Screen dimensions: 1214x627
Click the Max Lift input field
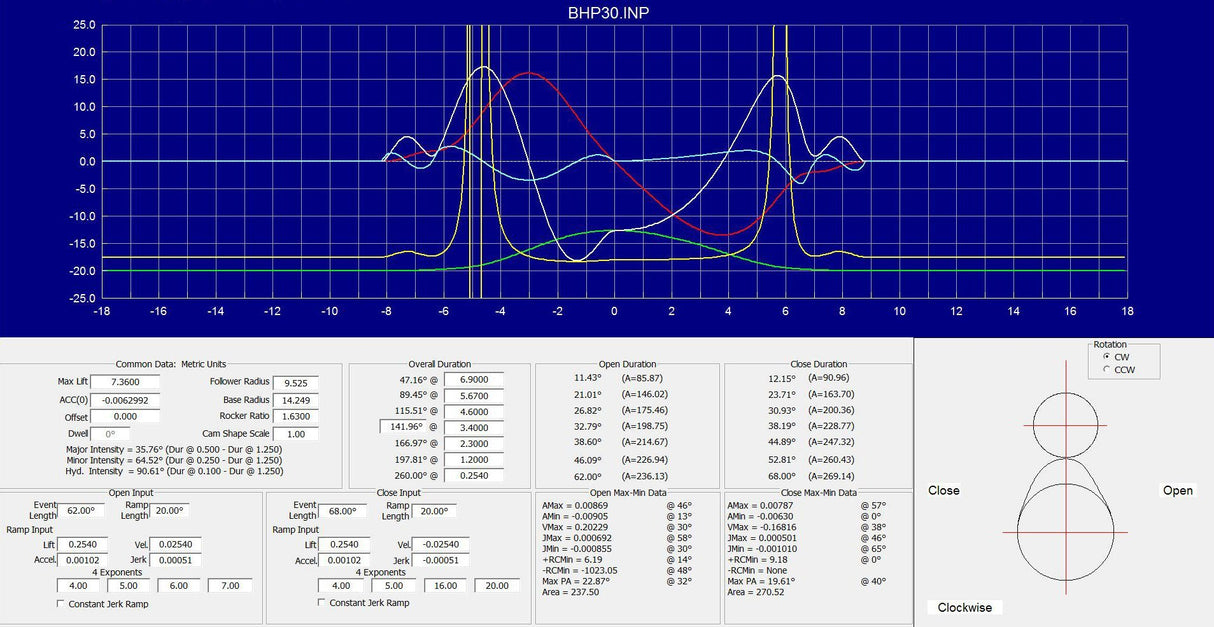tap(115, 382)
